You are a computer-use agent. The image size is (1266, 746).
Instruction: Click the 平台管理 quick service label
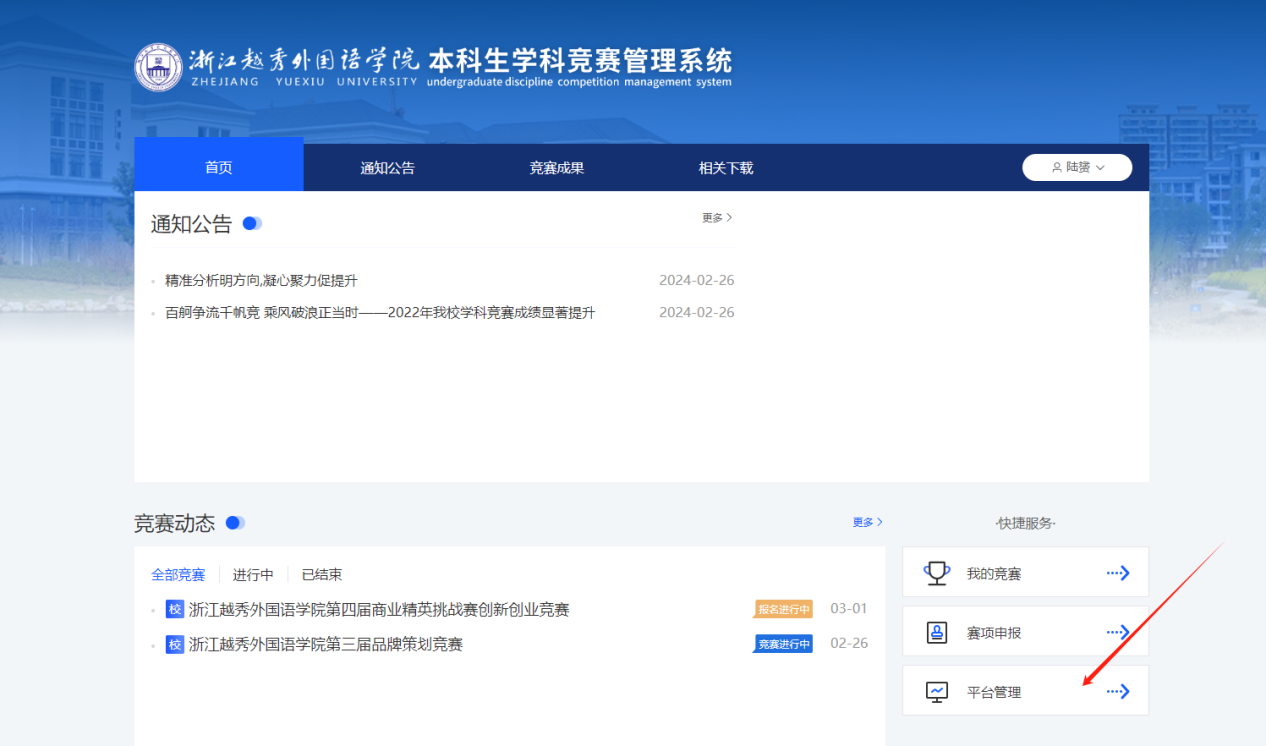[x=994, y=692]
